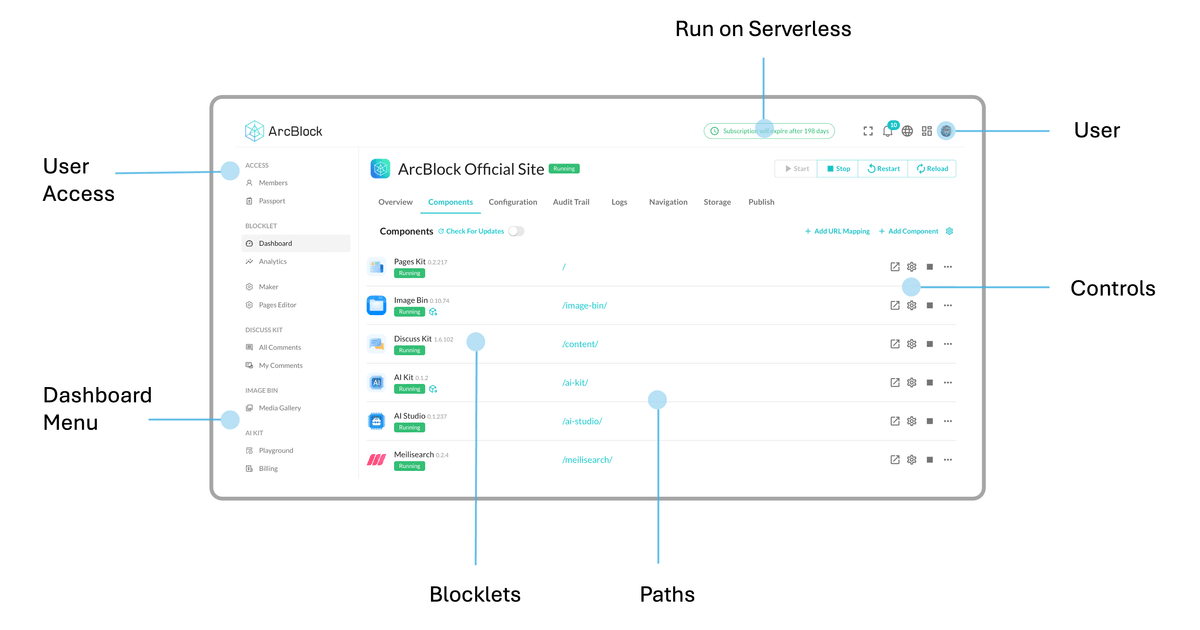This screenshot has width=1200, height=630.
Task: Stop the AI Studio component
Action: 930,421
